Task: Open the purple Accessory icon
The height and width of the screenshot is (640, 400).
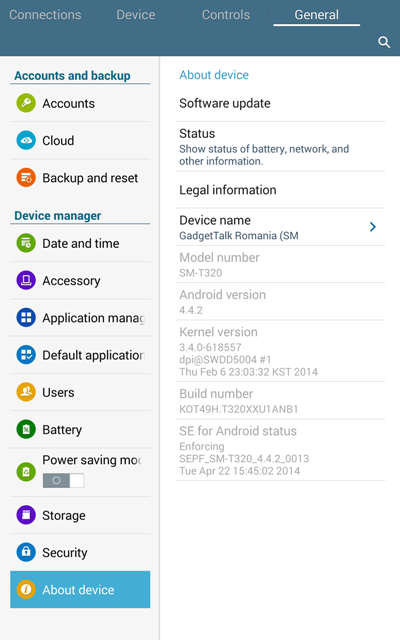Action: click(26, 280)
